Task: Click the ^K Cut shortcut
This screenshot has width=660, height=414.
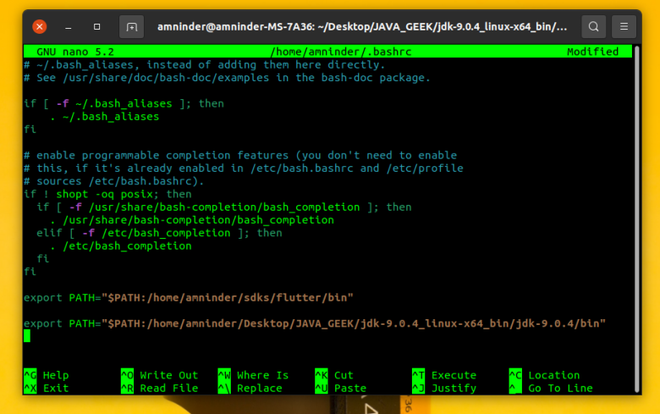Action: [335, 375]
